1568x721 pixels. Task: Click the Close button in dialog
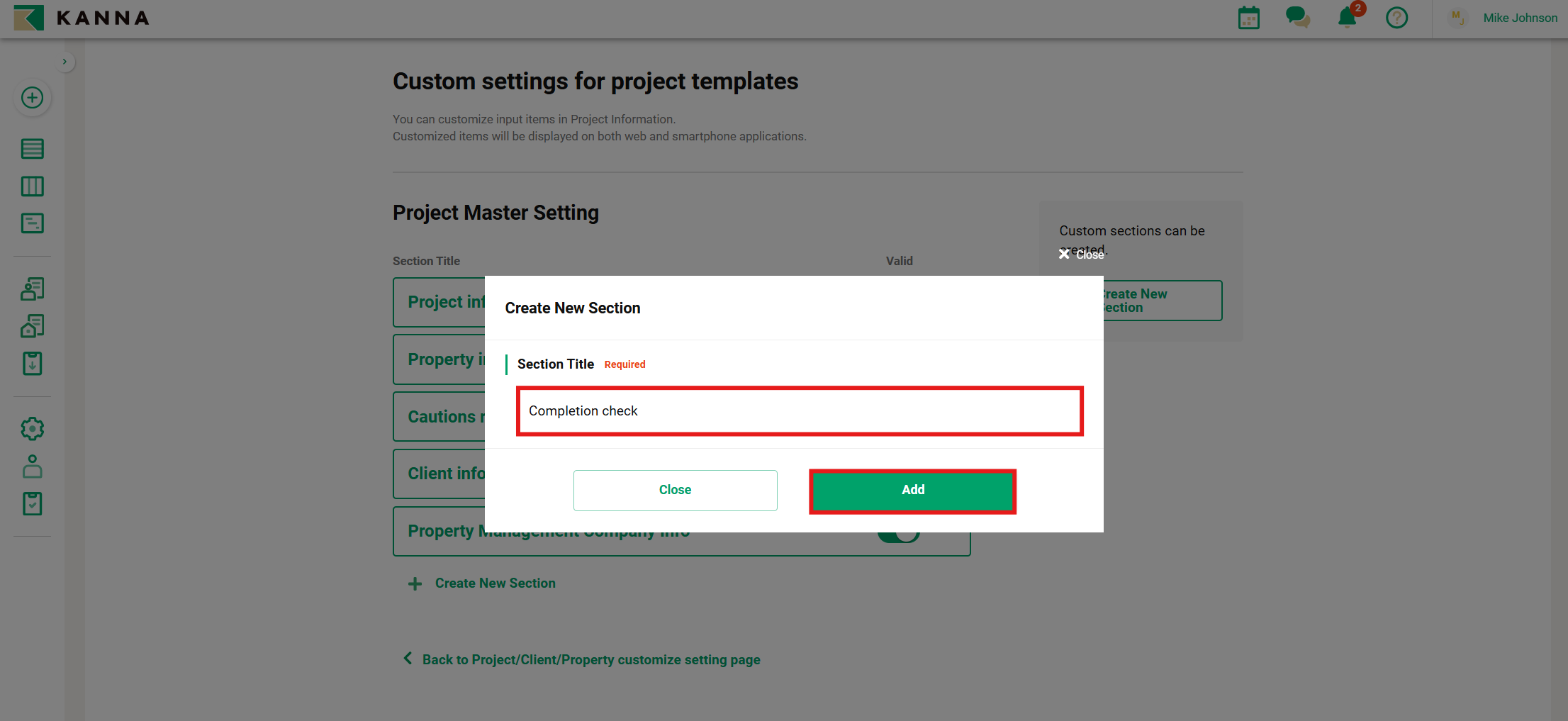pyautogui.click(x=675, y=490)
